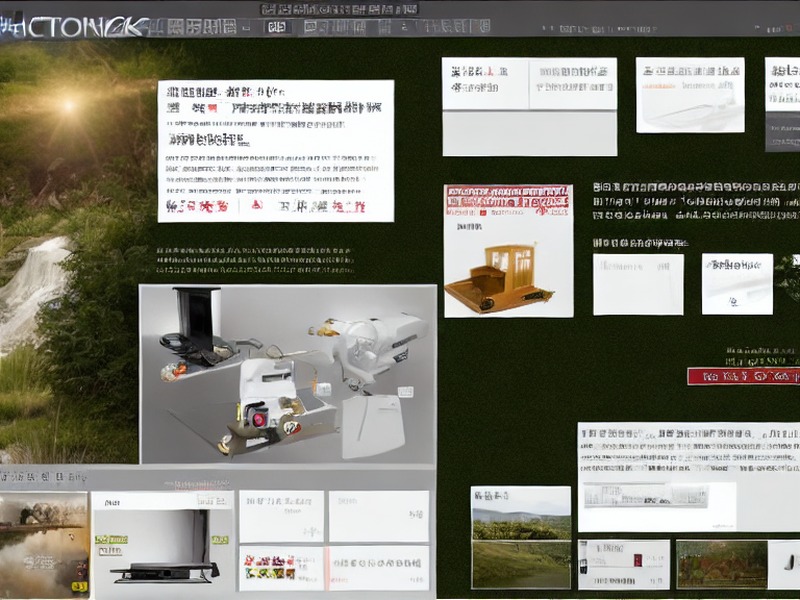Viewport: 800px width, 600px height.
Task: Click the red text line in white article panel
Action: click(265, 206)
